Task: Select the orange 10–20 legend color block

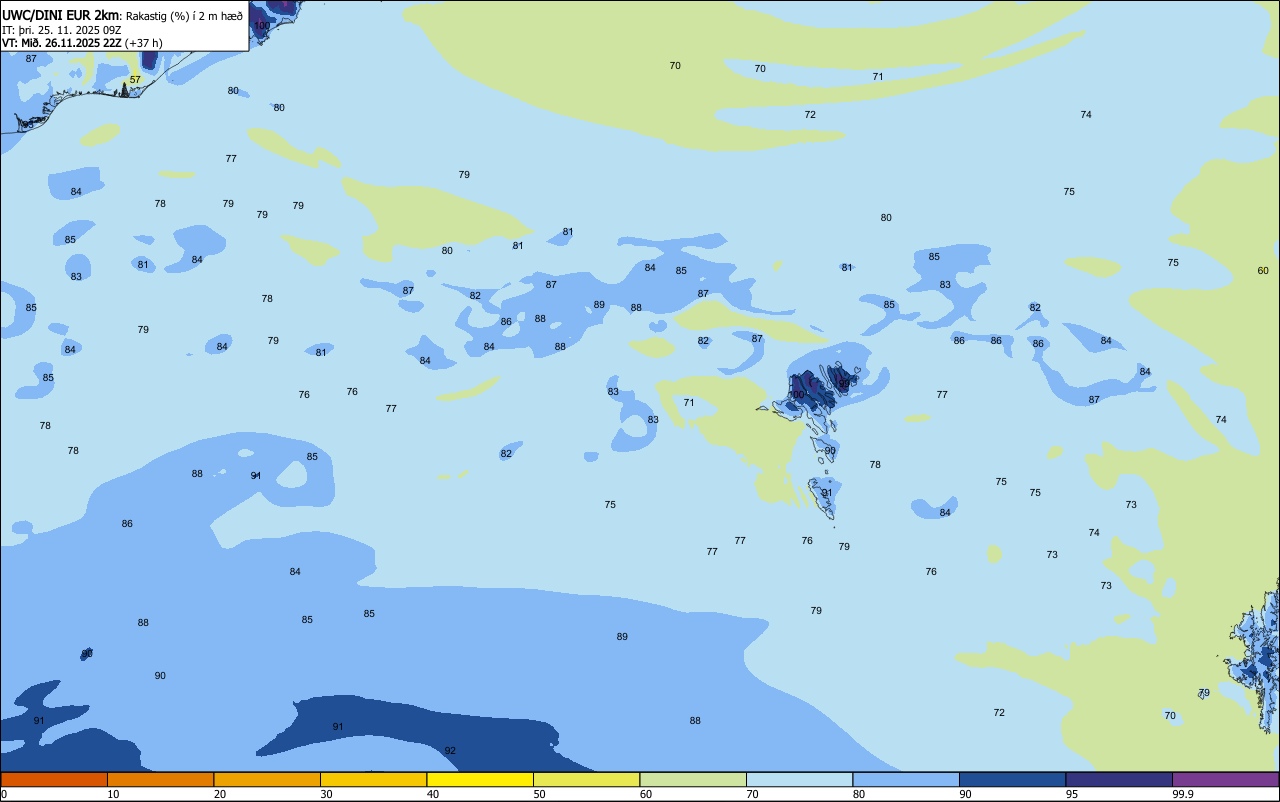Action: click(160, 779)
